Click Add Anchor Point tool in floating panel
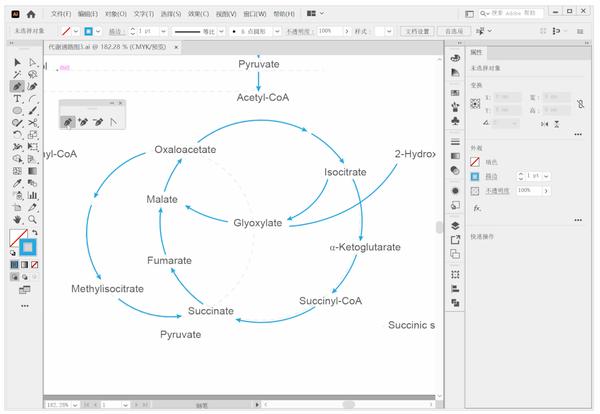600x414 pixels. [x=83, y=122]
